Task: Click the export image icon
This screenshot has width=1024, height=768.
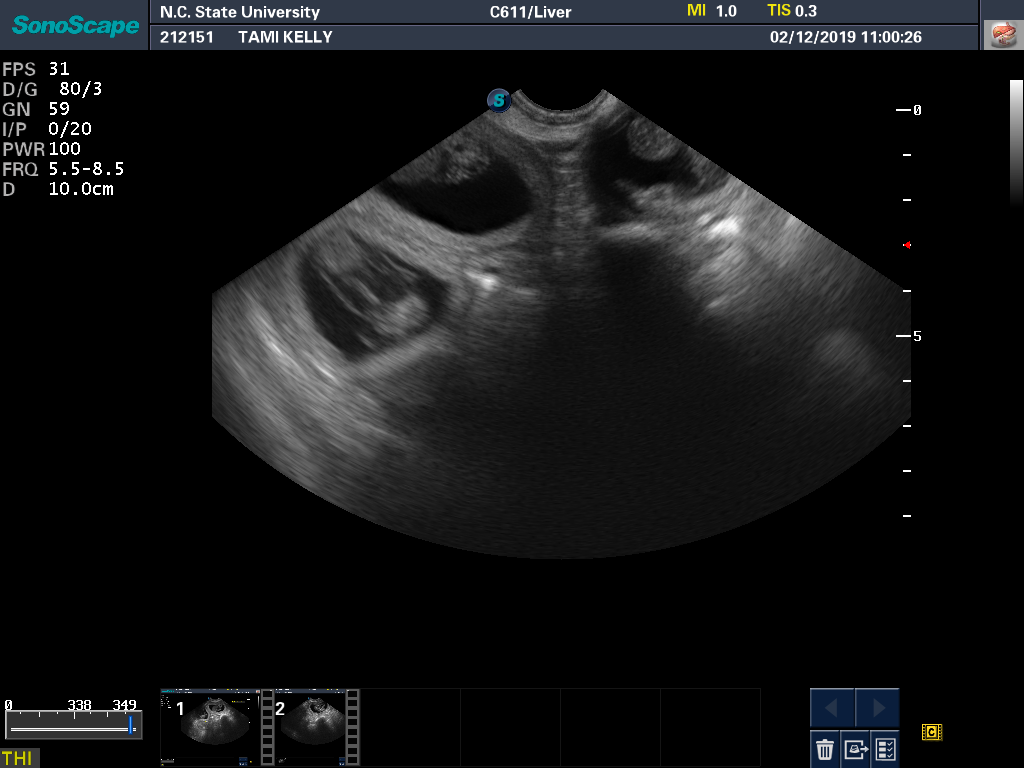Action: [x=855, y=748]
